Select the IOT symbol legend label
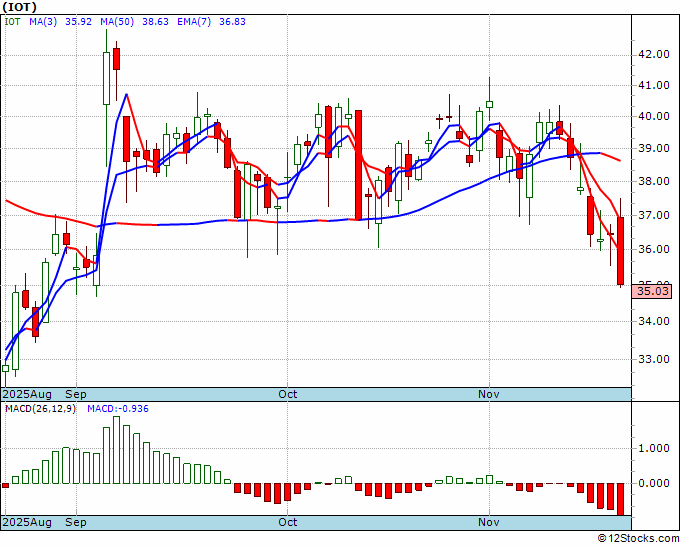This screenshot has width=680, height=546. pyautogui.click(x=12, y=22)
